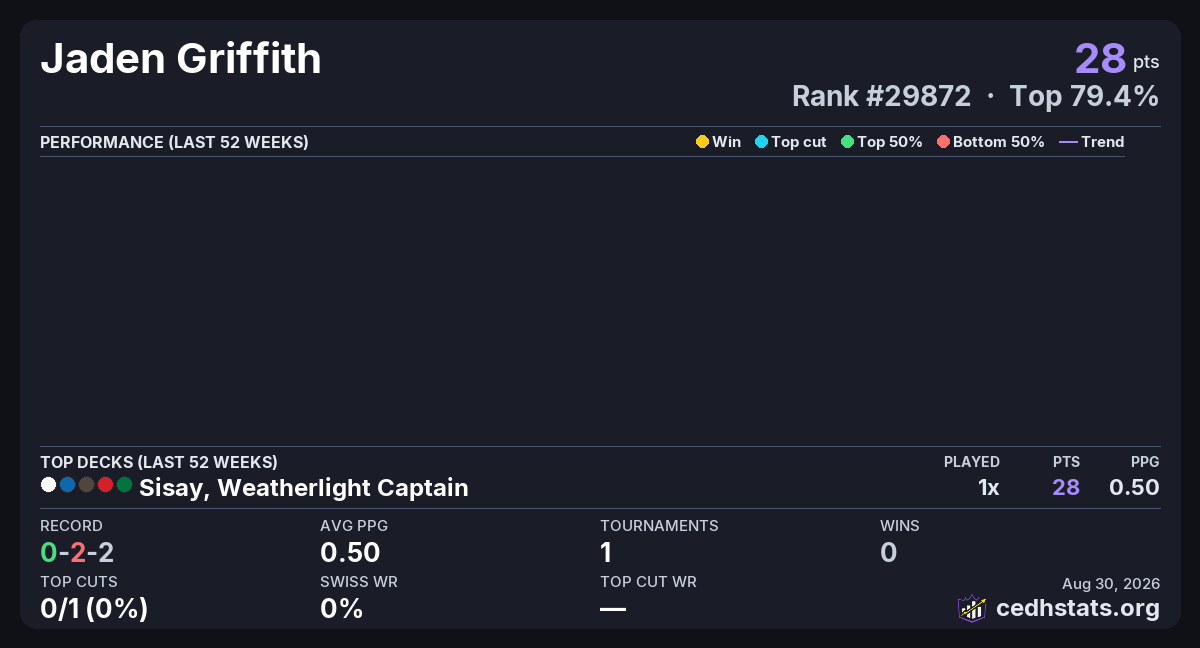
Task: Click the PPG column header
Action: point(1145,462)
